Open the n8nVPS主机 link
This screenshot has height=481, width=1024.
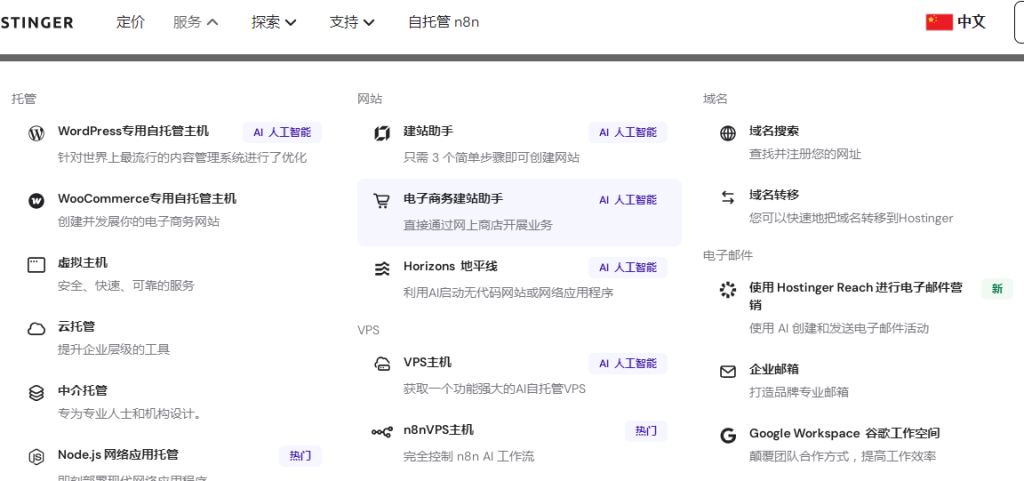pos(438,429)
